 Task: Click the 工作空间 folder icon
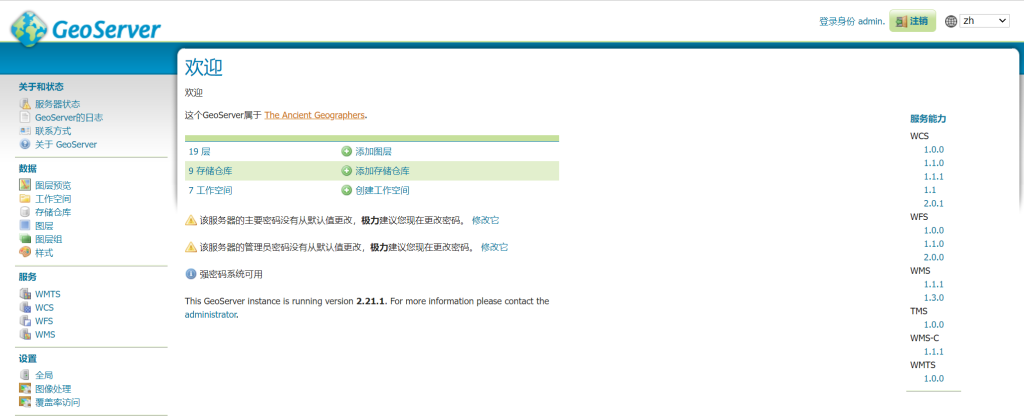(x=25, y=199)
